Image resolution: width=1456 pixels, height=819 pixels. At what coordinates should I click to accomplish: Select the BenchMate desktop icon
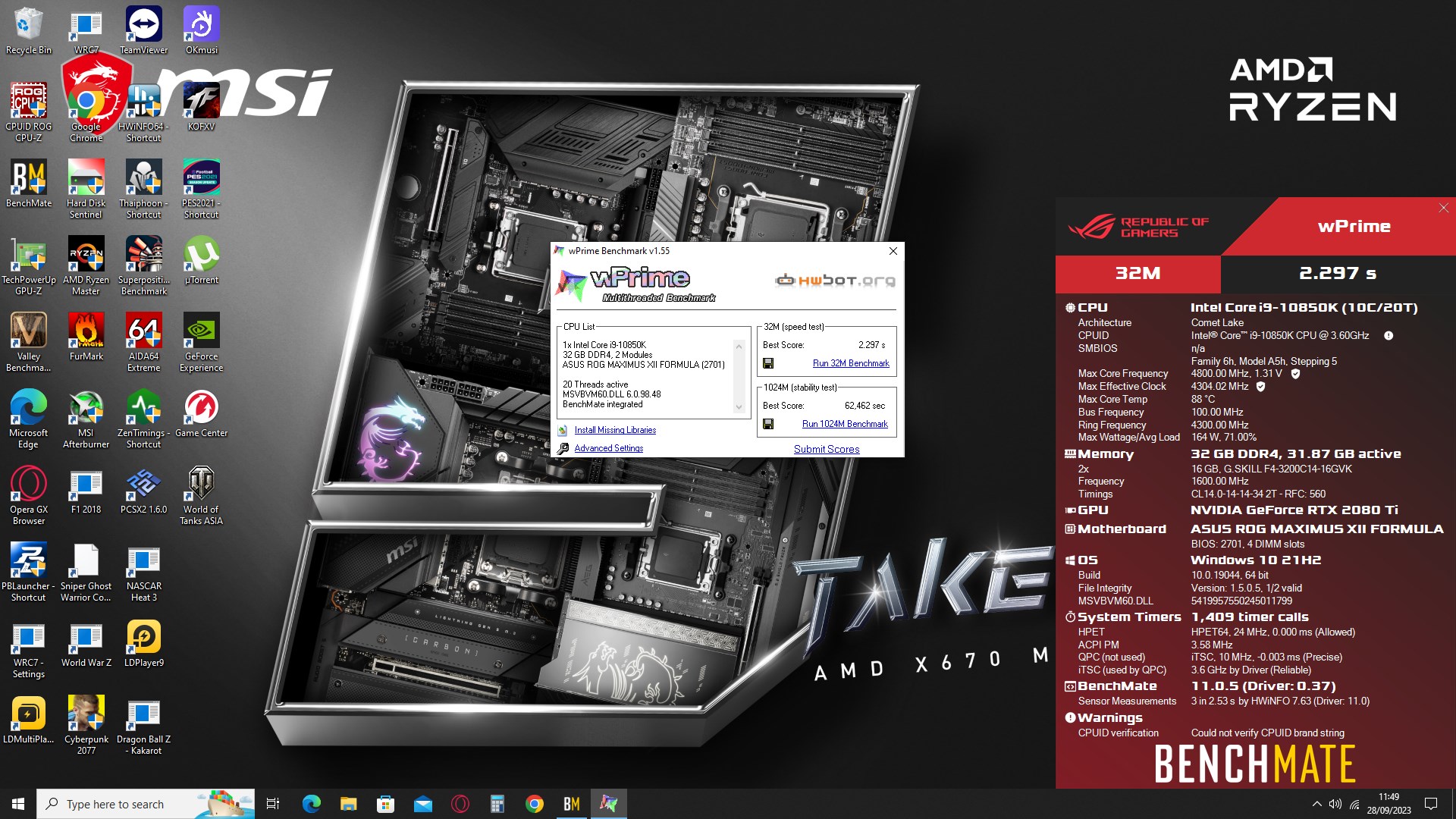pos(29,184)
